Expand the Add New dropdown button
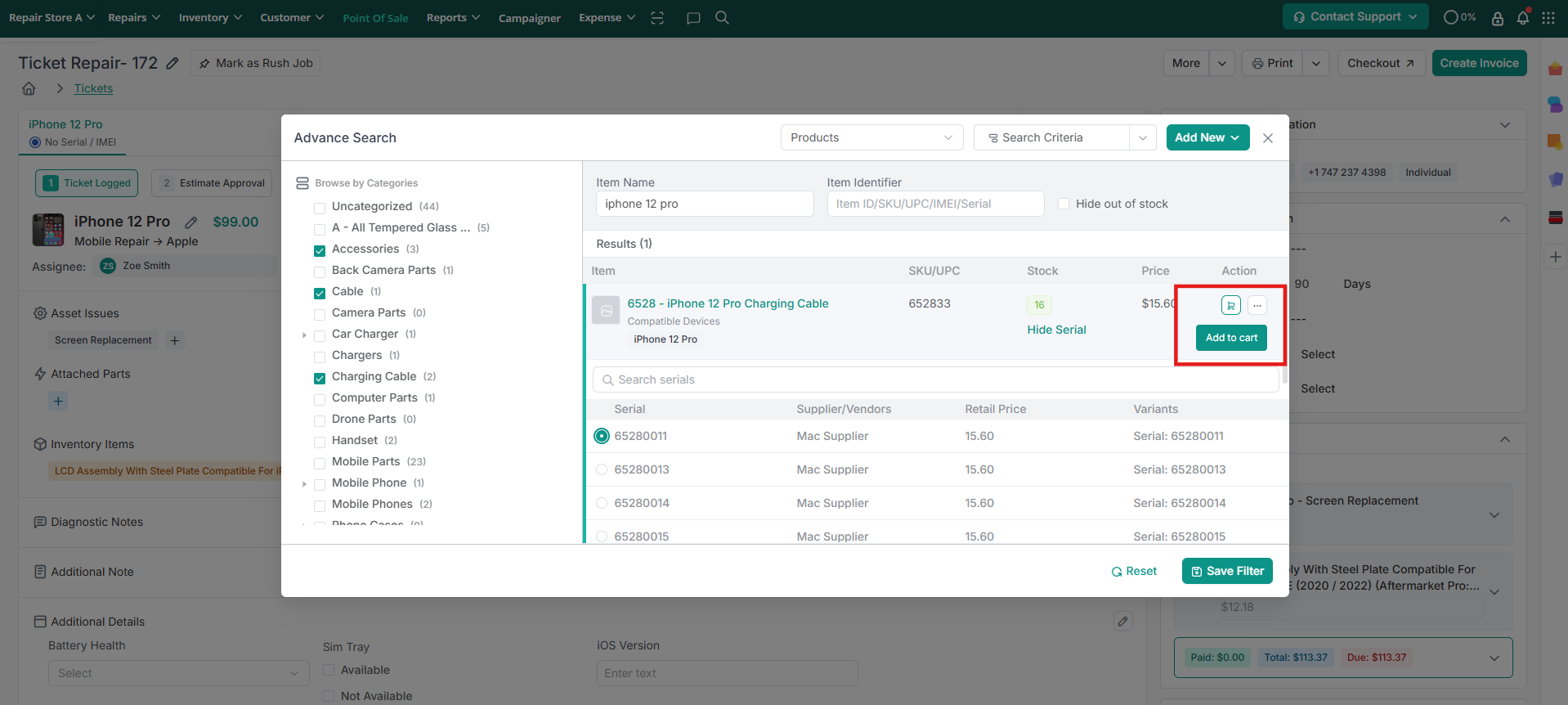 pos(1207,137)
